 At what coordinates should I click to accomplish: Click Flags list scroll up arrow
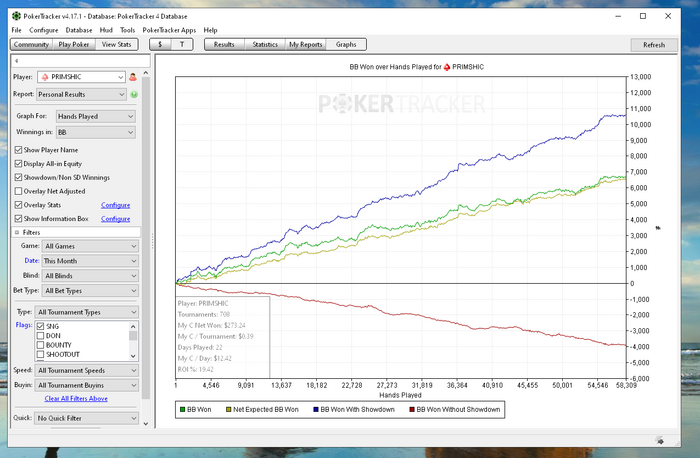pos(133,326)
